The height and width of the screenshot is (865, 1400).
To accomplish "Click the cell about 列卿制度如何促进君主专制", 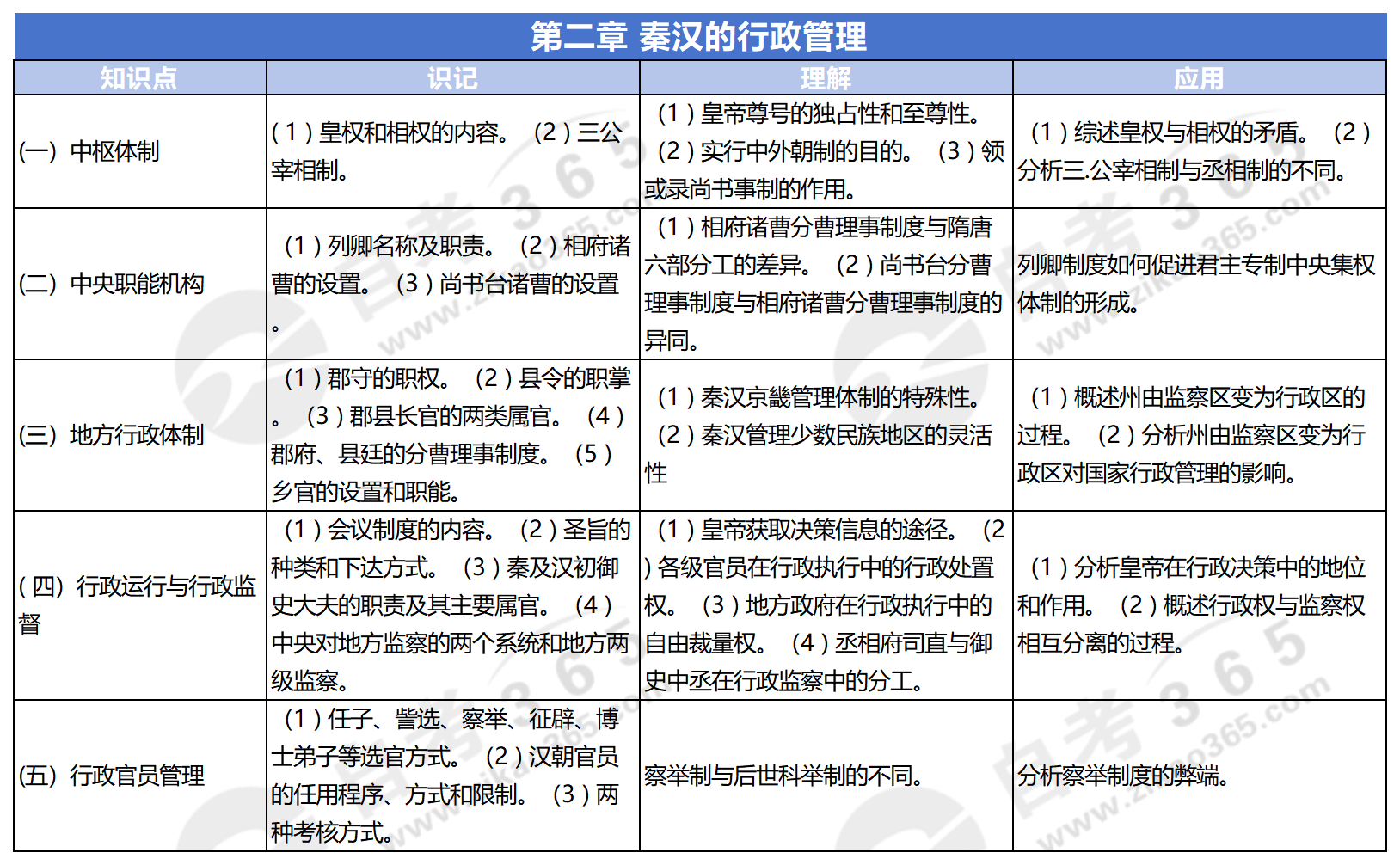I will pos(1199,284).
